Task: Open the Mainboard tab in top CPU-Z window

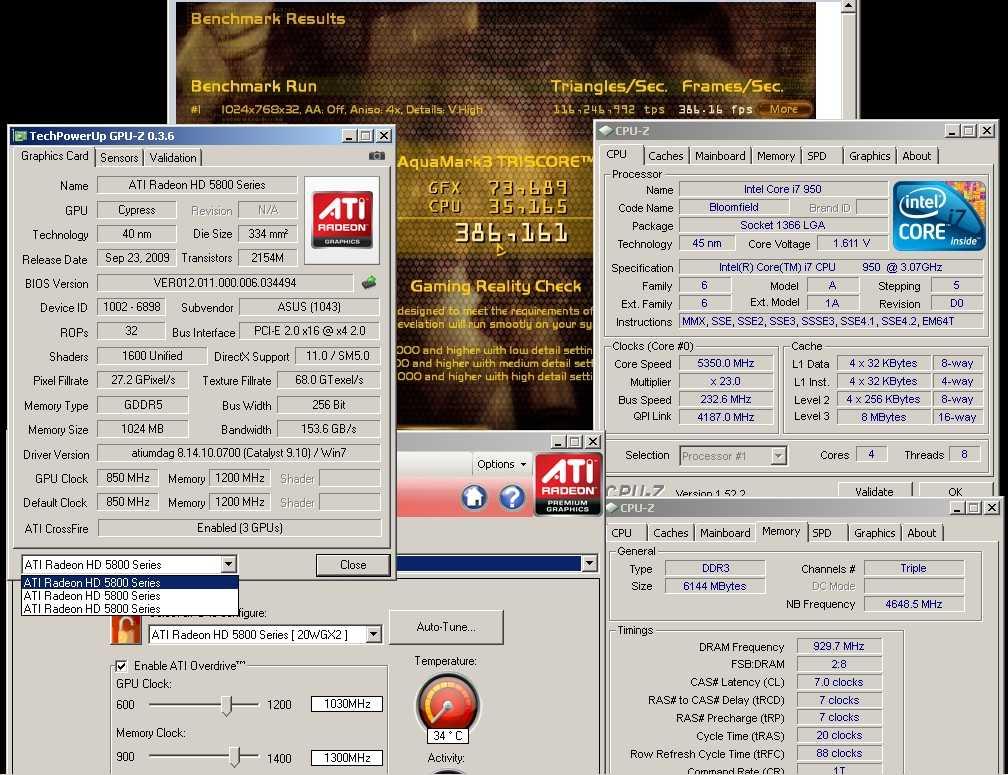Action: (720, 156)
